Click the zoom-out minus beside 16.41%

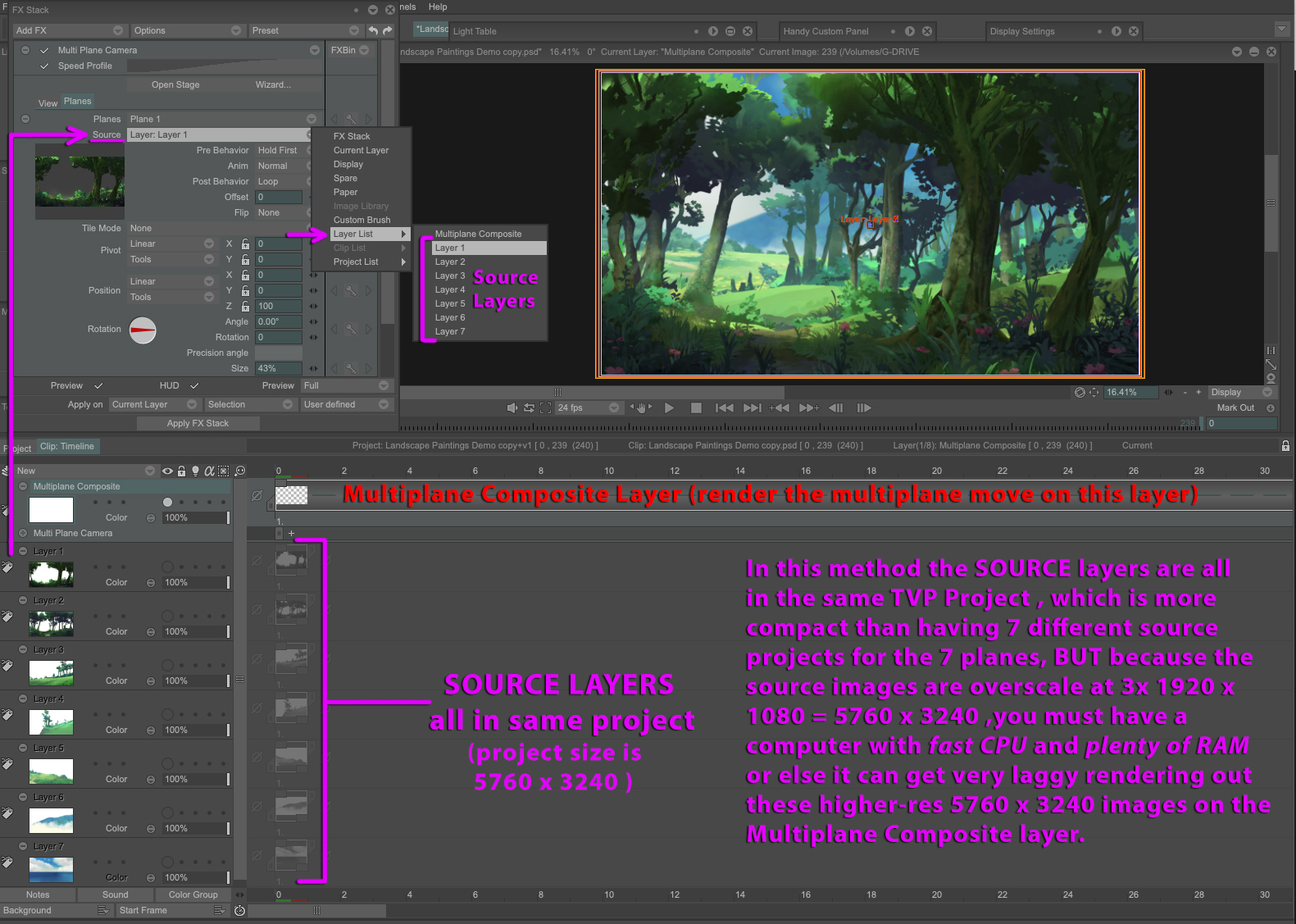click(1185, 392)
